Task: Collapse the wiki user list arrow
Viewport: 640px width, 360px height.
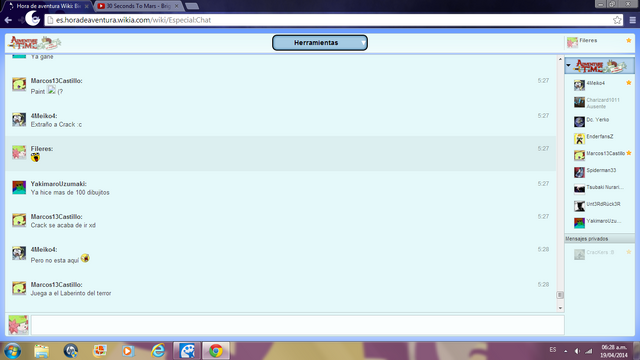Action: tap(568, 65)
